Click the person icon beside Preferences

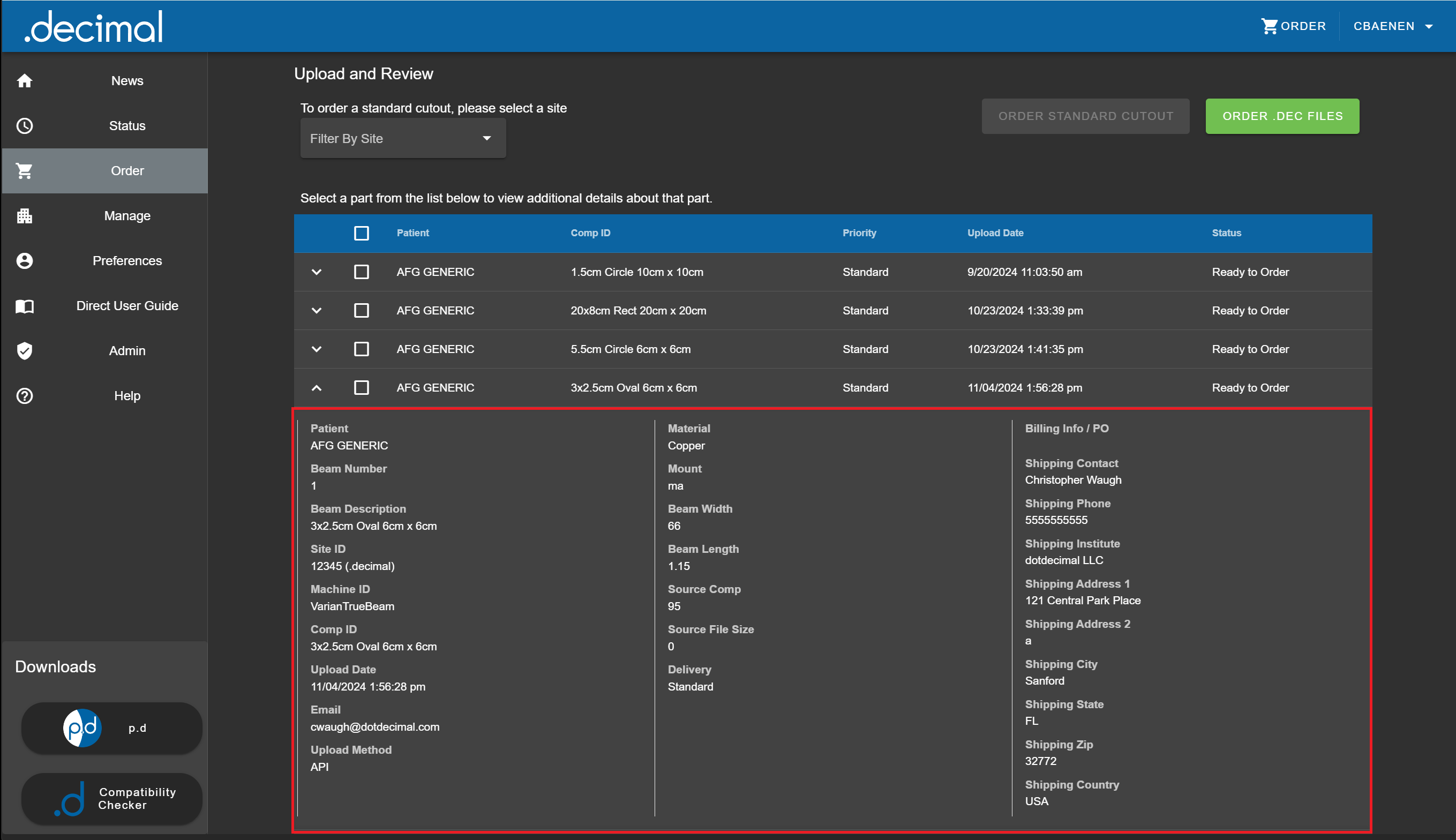pyautogui.click(x=24, y=261)
